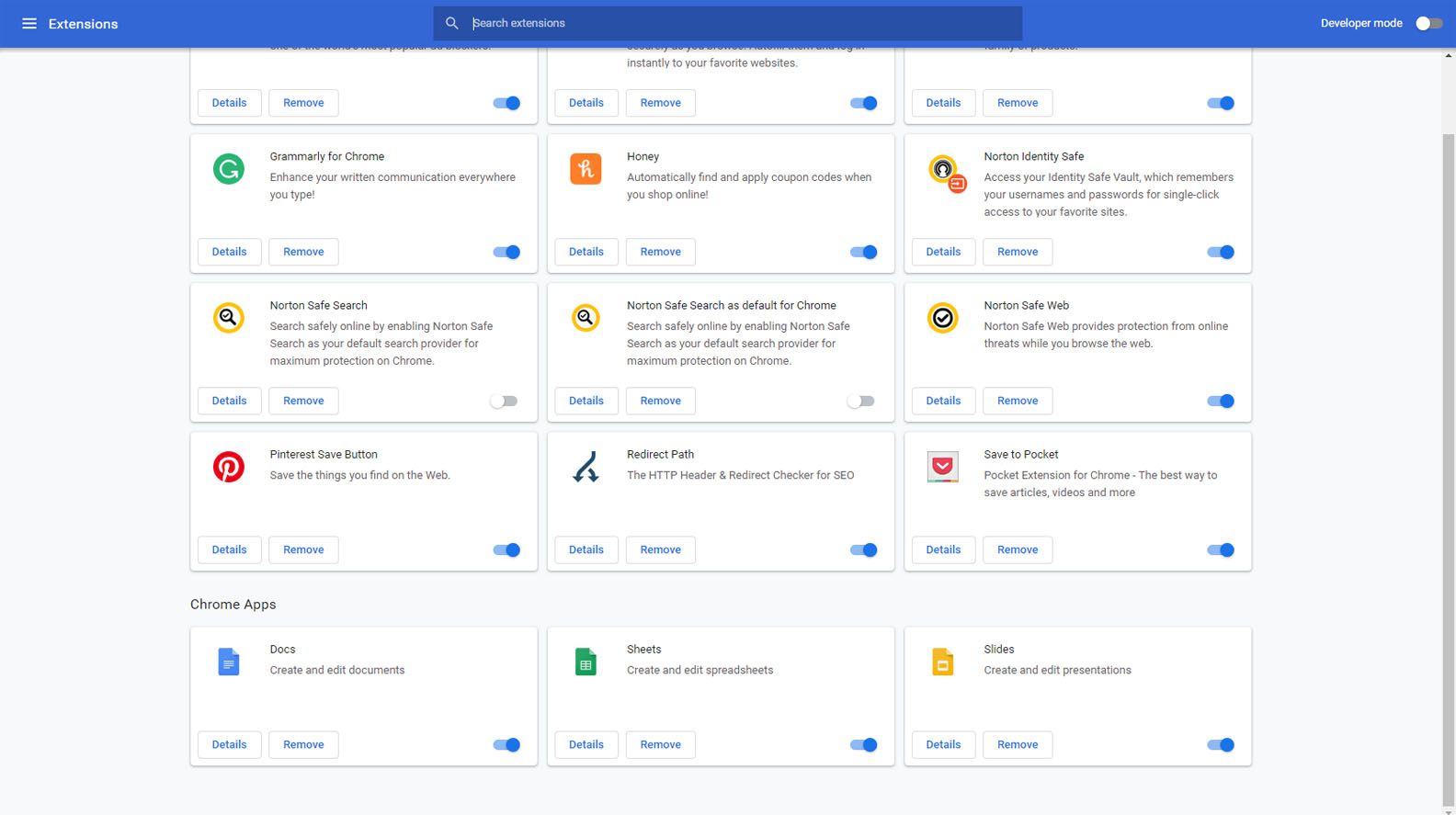The width and height of the screenshot is (1456, 815).
Task: Turn off Pinterest Save Button
Action: pyautogui.click(x=506, y=549)
